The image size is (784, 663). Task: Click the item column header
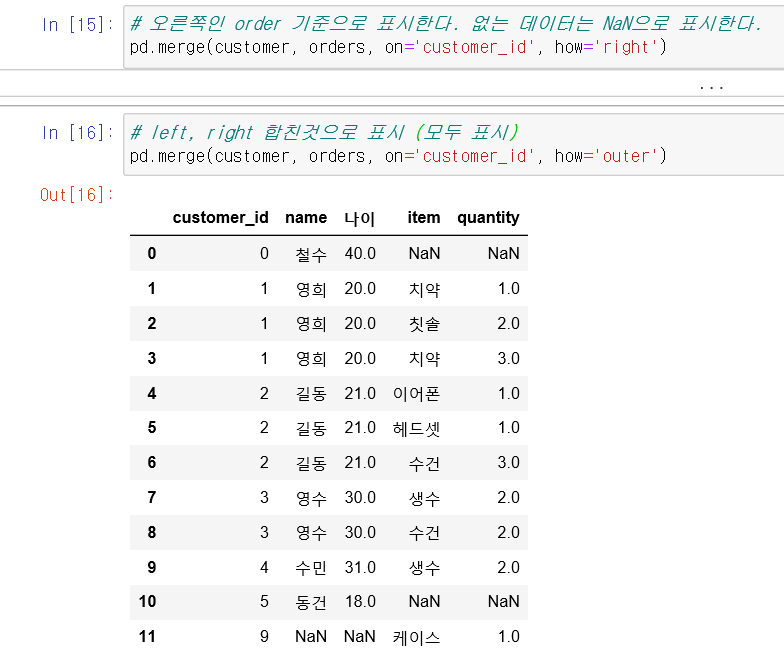424,218
